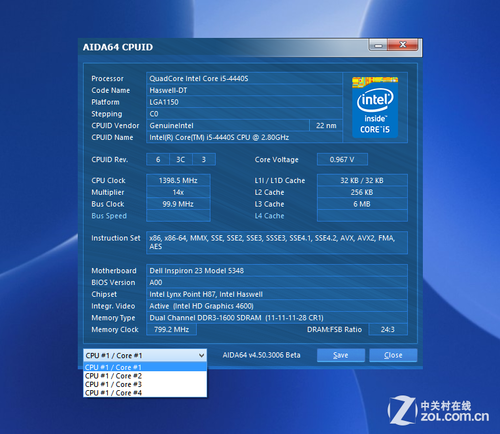Click the Haswell-DT code name value
Viewport: 500px width, 434px height.
244,90
